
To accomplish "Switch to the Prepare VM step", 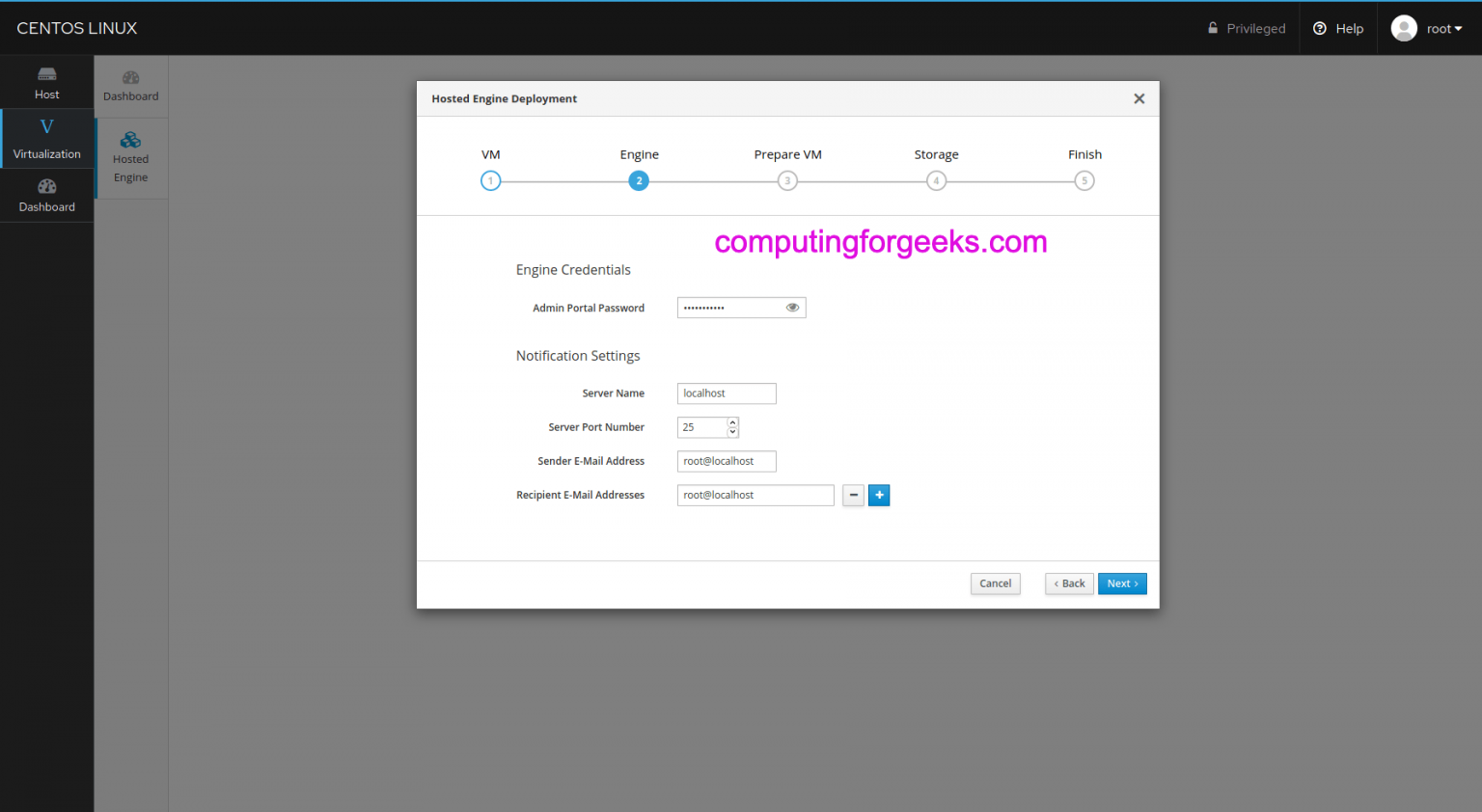I will 787,180.
